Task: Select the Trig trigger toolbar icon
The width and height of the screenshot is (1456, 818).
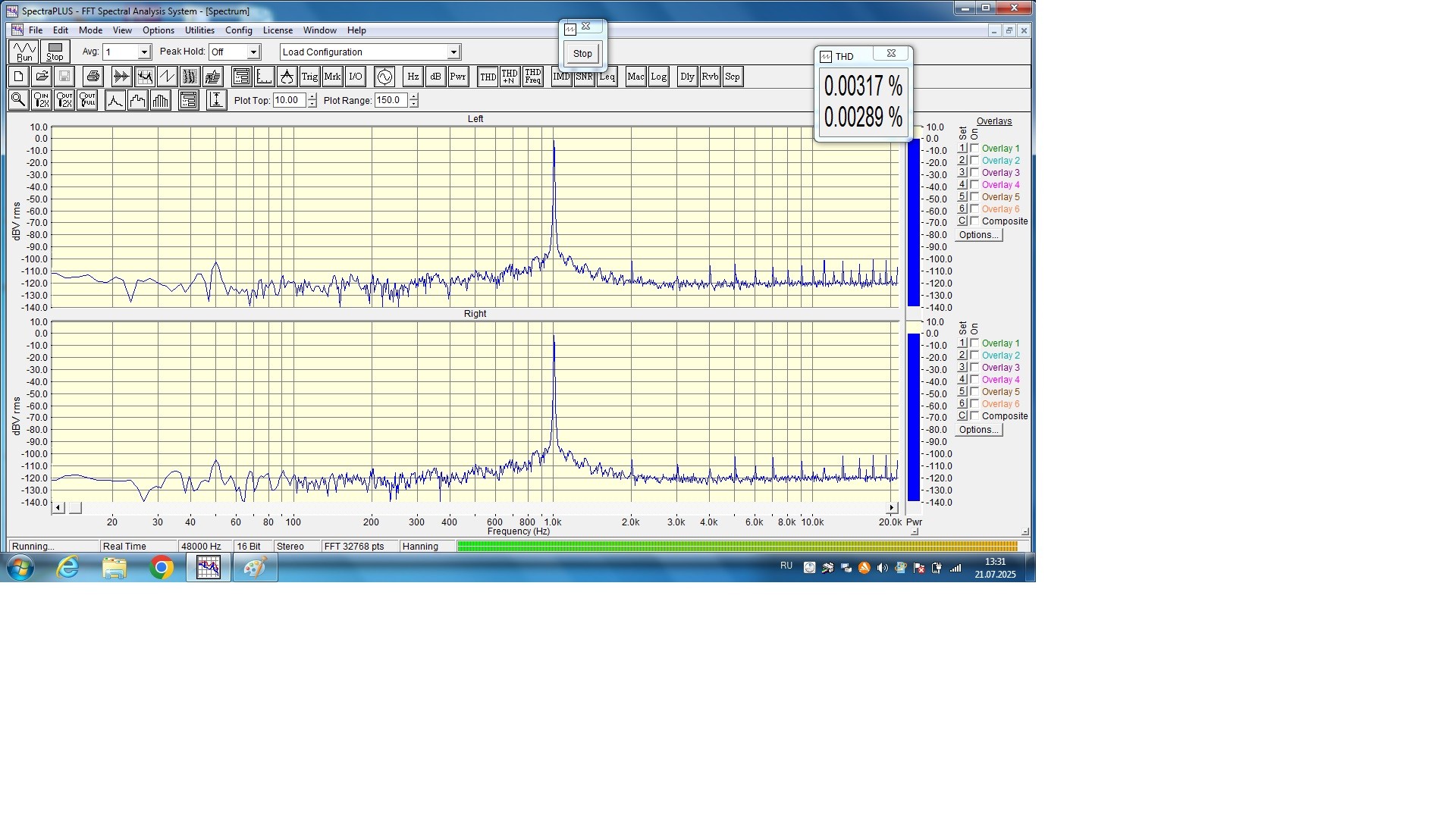Action: pyautogui.click(x=309, y=77)
